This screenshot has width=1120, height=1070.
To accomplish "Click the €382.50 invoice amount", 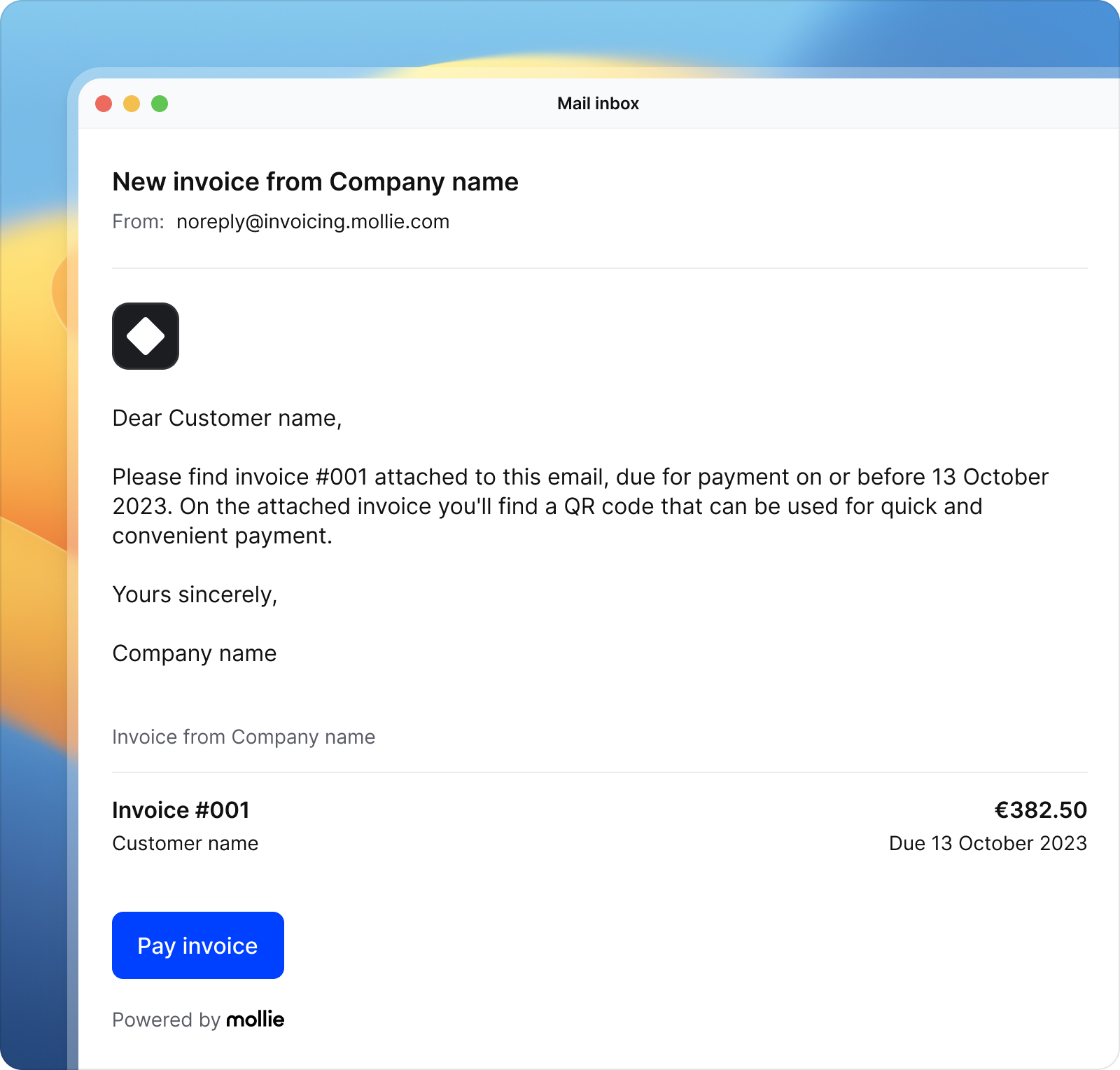I will (x=1040, y=810).
